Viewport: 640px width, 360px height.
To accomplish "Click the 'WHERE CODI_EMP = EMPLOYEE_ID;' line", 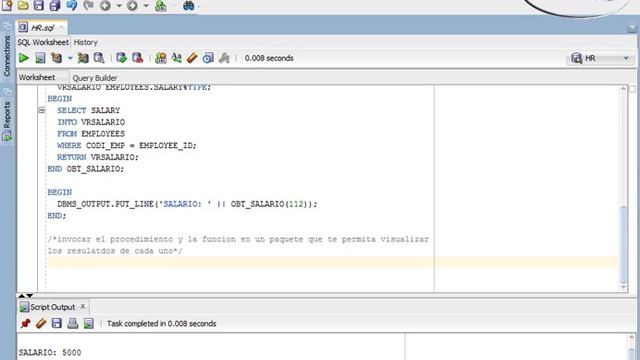I will point(127,146).
